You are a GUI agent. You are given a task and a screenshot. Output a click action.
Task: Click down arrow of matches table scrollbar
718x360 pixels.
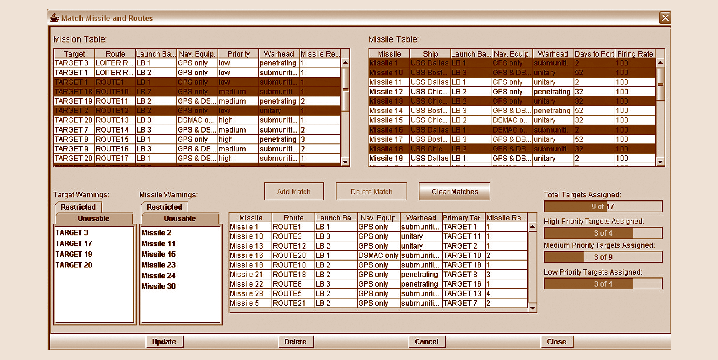[532, 308]
